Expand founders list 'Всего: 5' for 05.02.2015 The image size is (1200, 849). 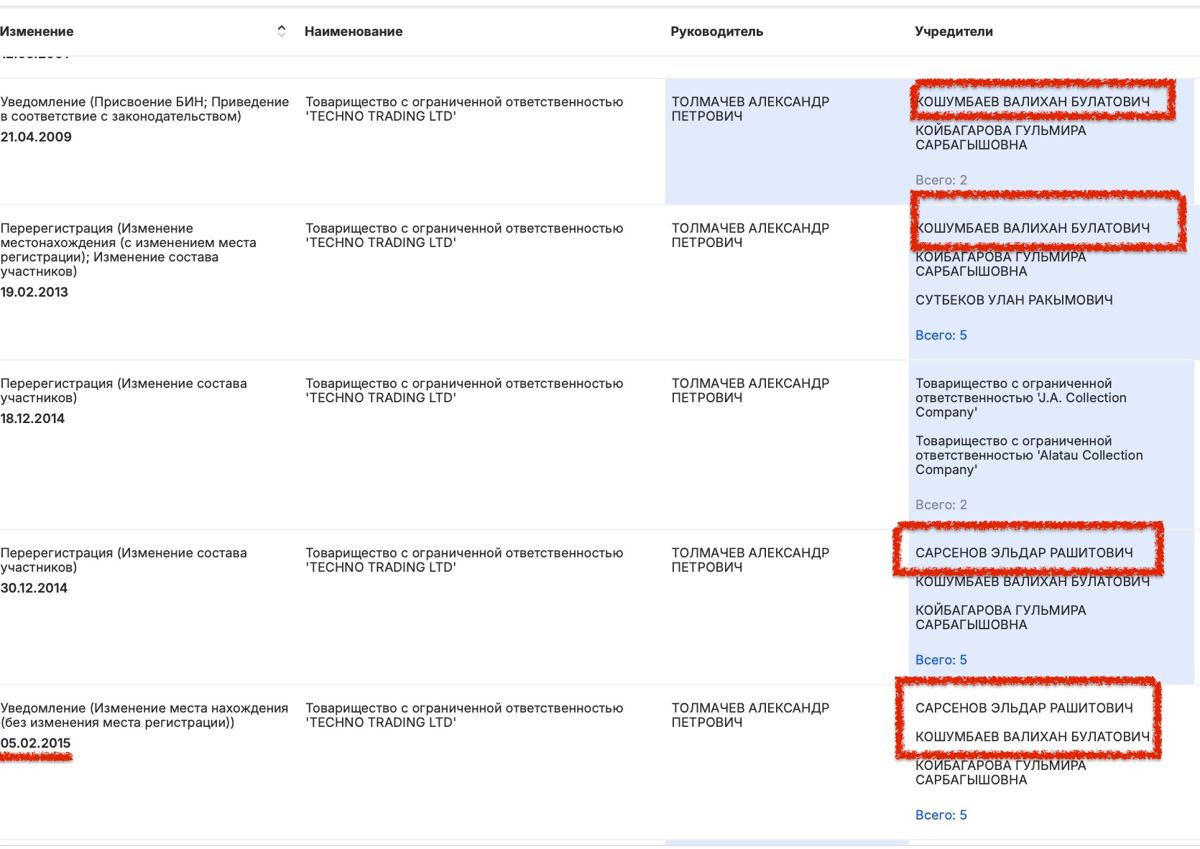tap(941, 815)
